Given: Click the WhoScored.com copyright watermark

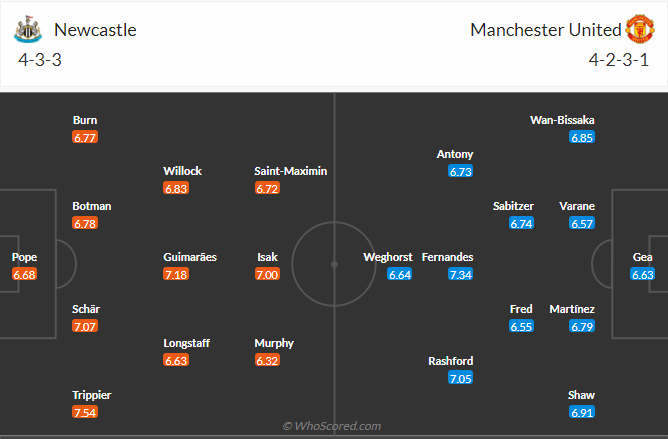Looking at the screenshot, I should (331, 426).
